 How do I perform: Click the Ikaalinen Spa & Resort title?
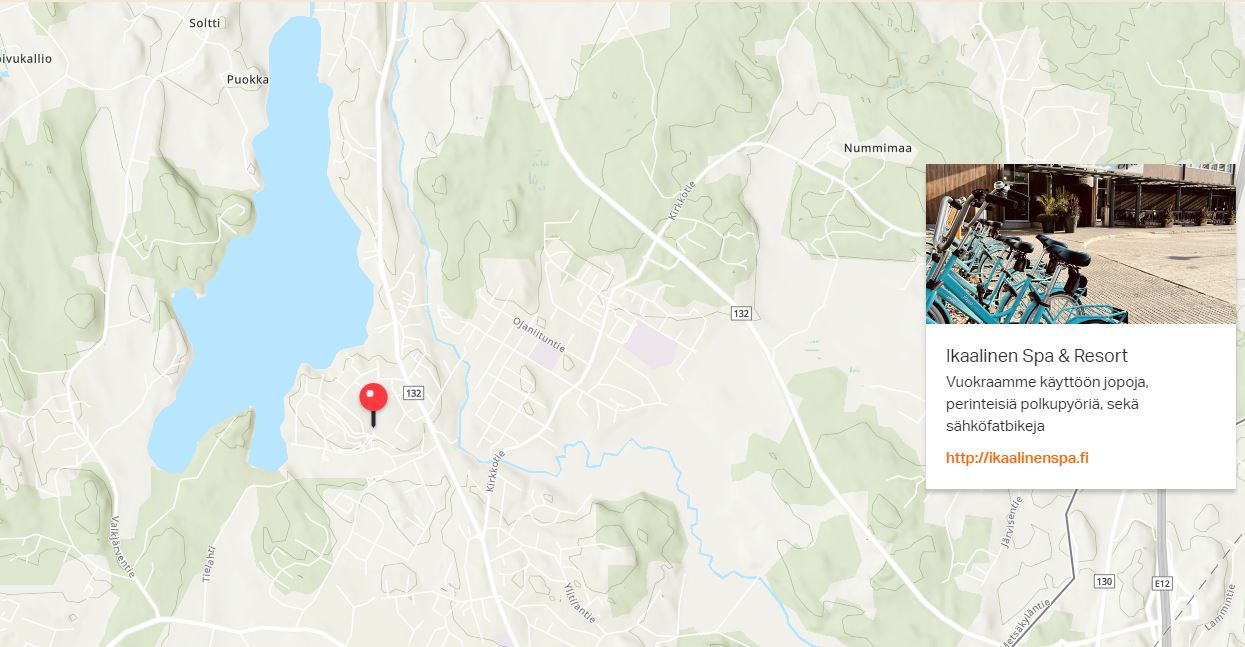coord(1037,356)
